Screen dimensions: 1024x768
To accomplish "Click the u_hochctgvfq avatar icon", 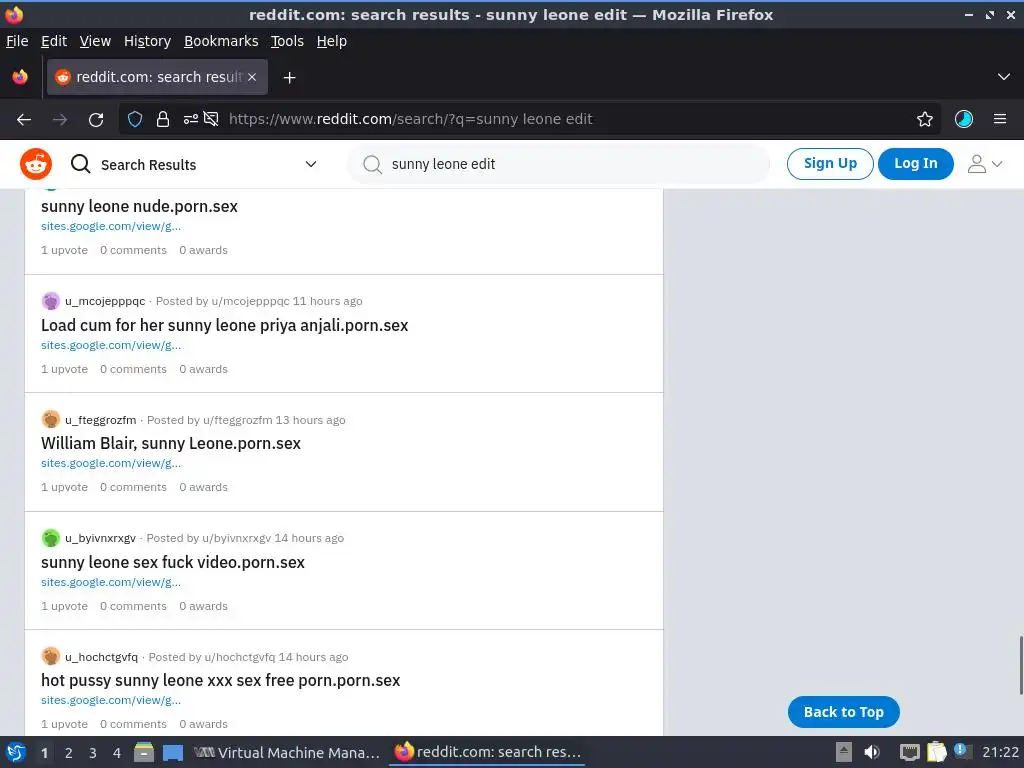I will pyautogui.click(x=50, y=656).
